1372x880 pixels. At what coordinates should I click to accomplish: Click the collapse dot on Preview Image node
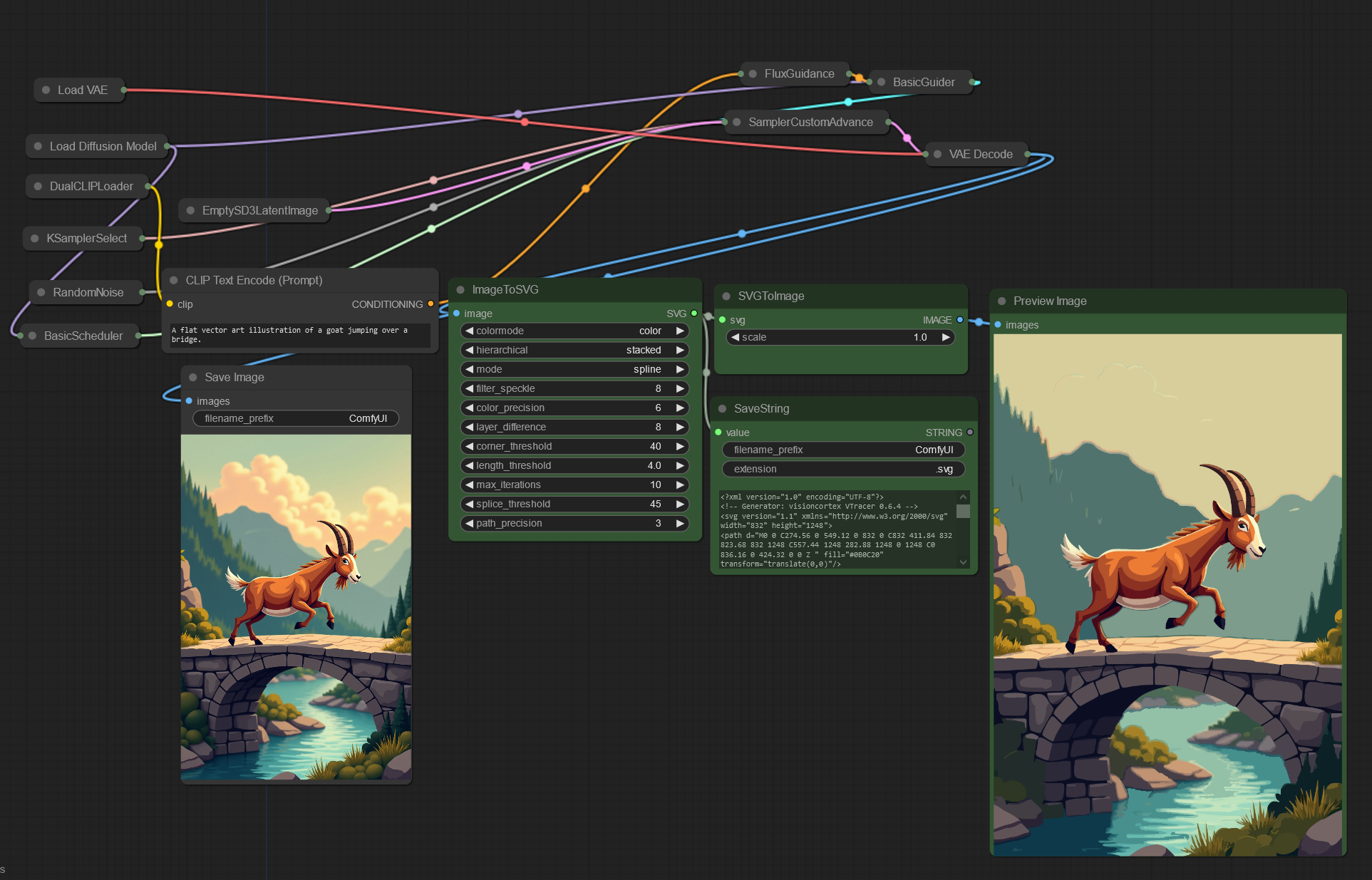[x=1001, y=301]
